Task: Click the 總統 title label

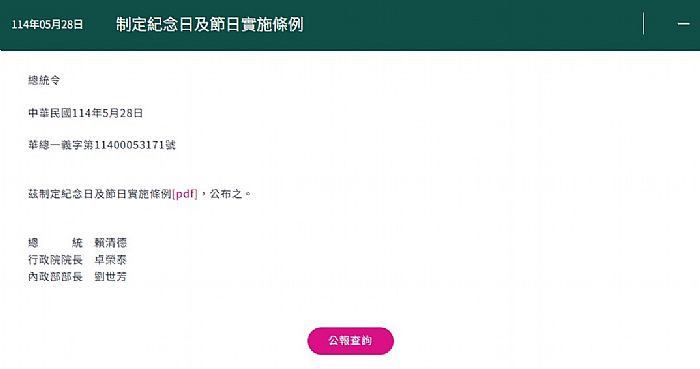Action: pos(55,243)
